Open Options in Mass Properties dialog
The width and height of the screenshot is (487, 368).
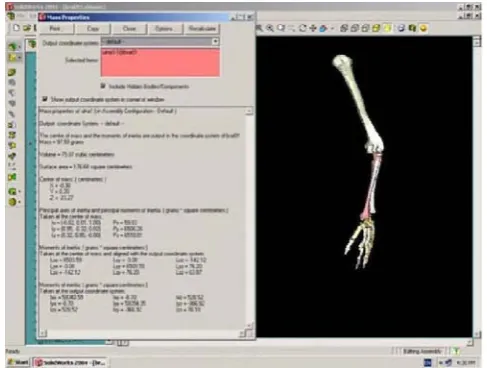click(x=164, y=29)
